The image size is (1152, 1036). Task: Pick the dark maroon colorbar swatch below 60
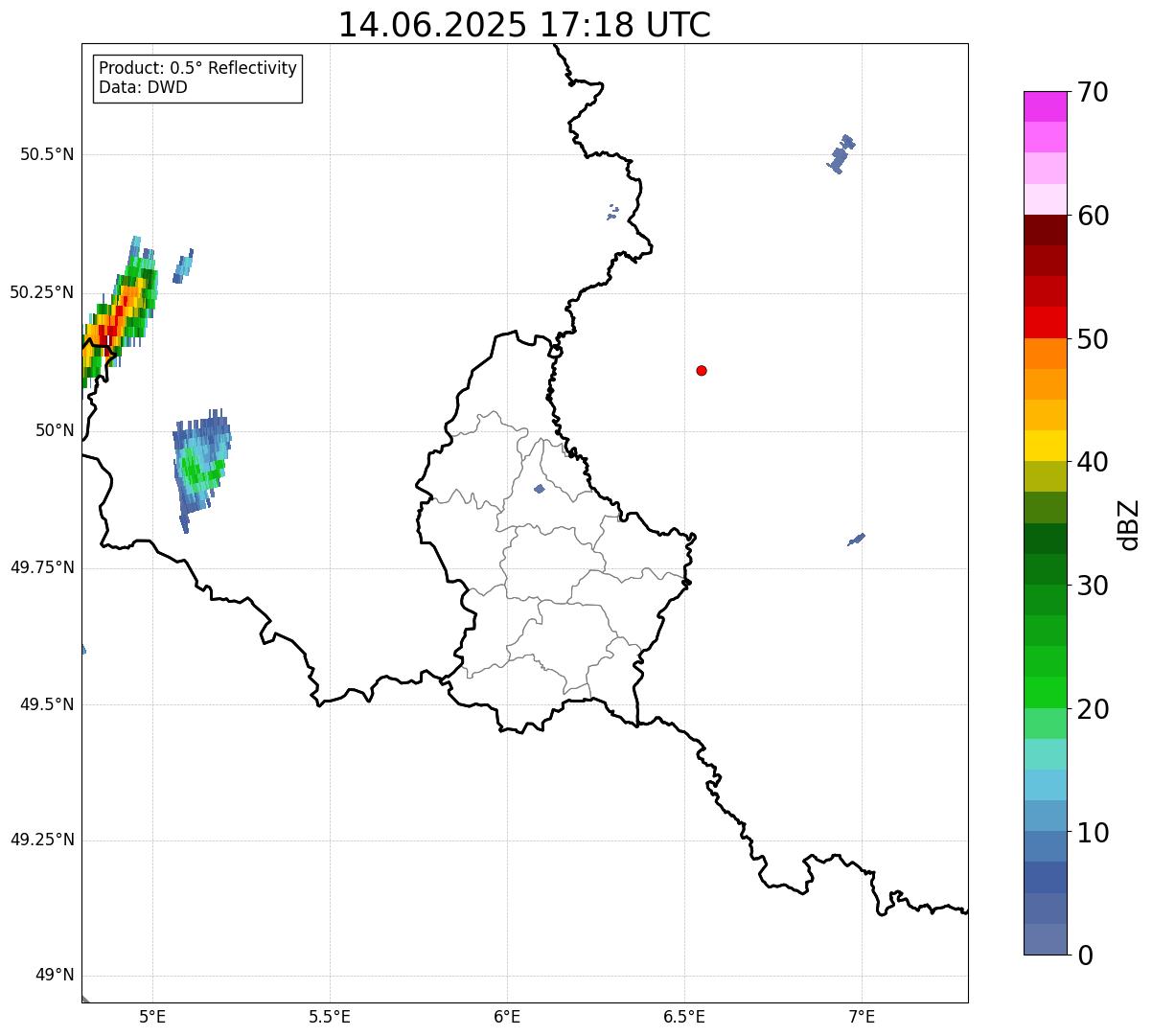pos(1045,230)
